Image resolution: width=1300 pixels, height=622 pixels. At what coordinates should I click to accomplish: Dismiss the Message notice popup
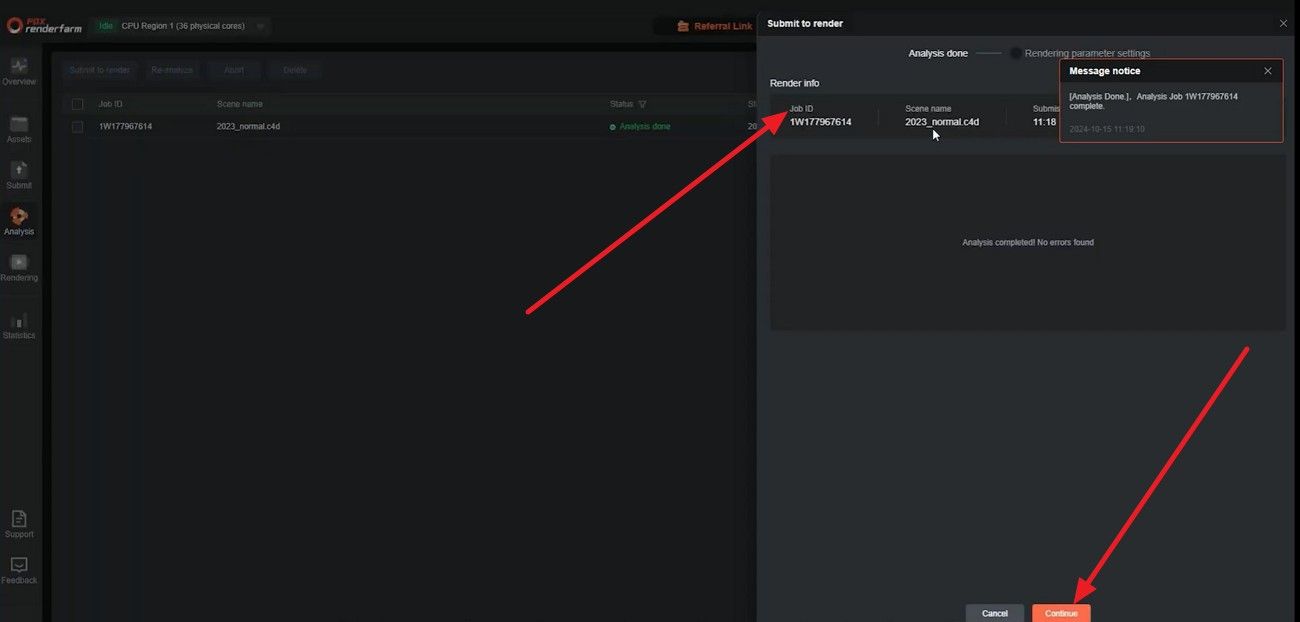(1267, 71)
